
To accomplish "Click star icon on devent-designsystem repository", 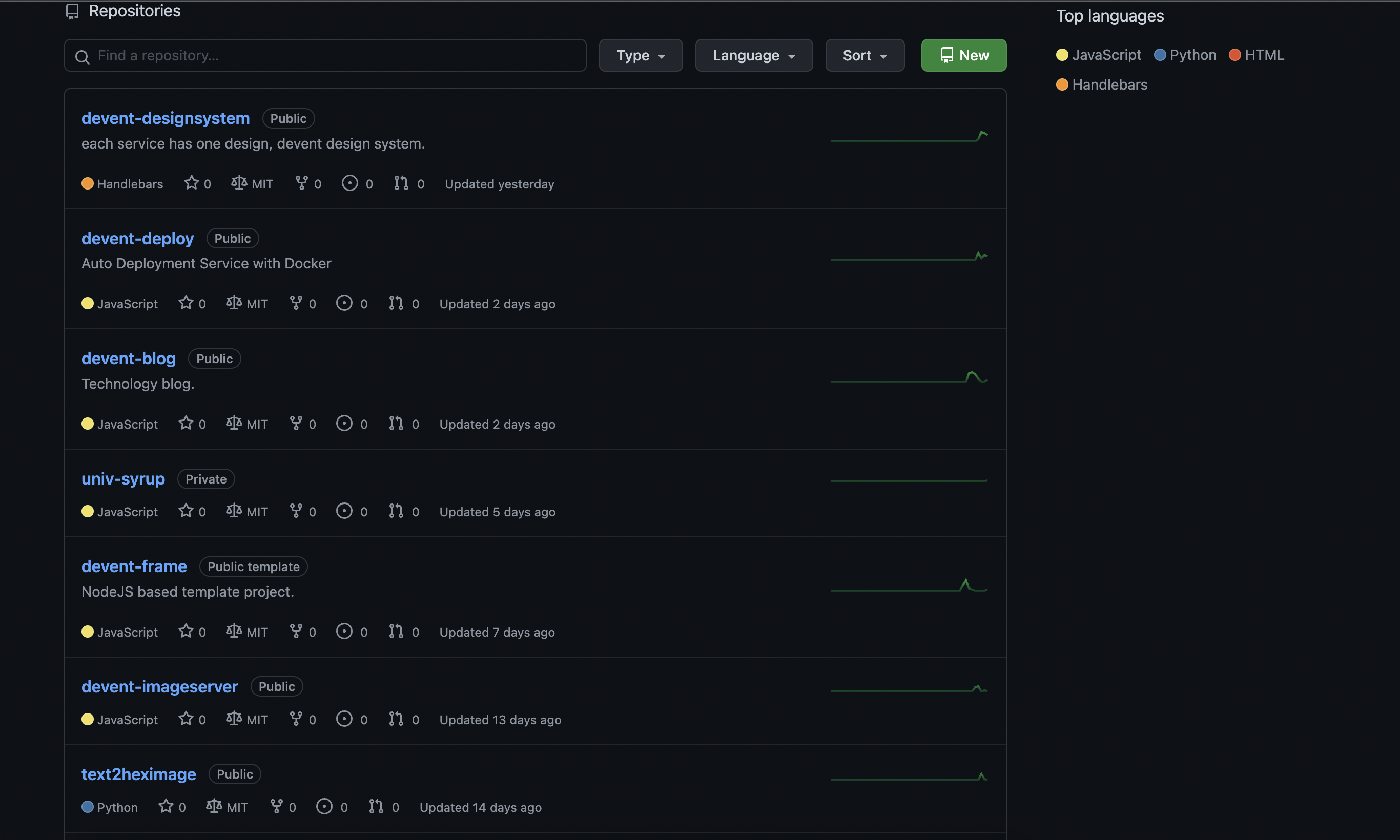I will pyautogui.click(x=192, y=183).
